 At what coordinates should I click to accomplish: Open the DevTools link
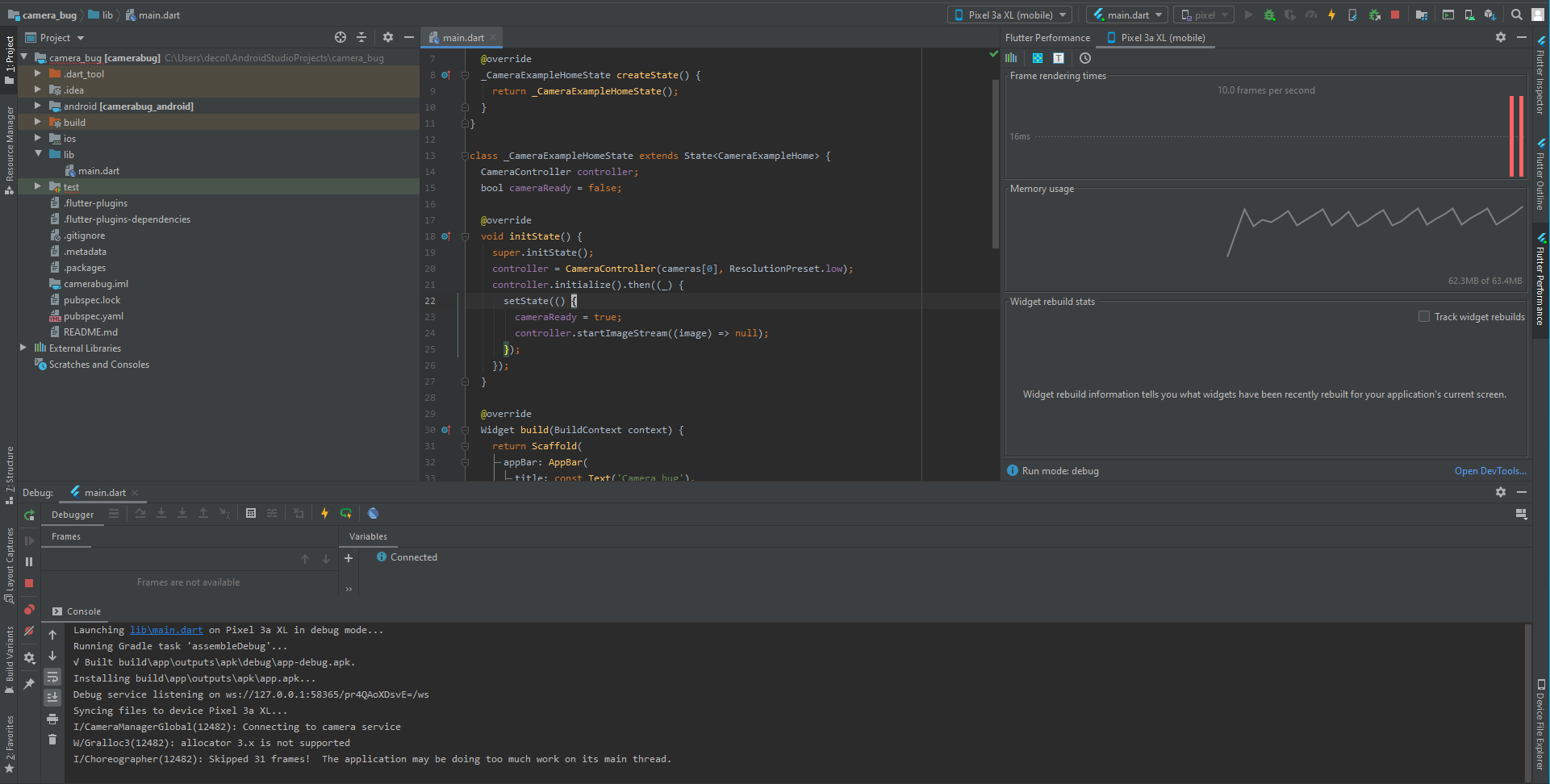[1490, 471]
